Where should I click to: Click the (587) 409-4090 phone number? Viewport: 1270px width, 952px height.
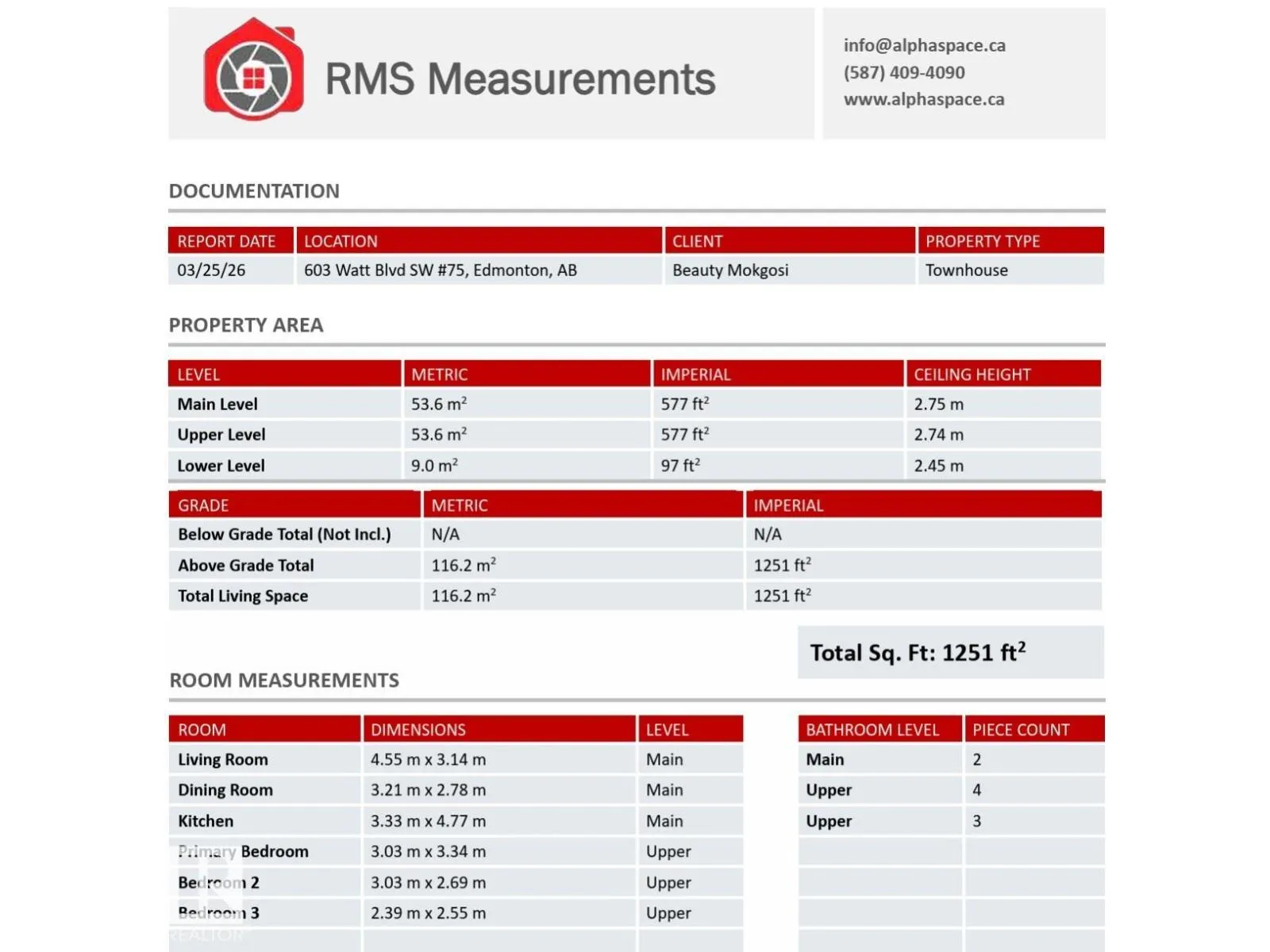[903, 72]
